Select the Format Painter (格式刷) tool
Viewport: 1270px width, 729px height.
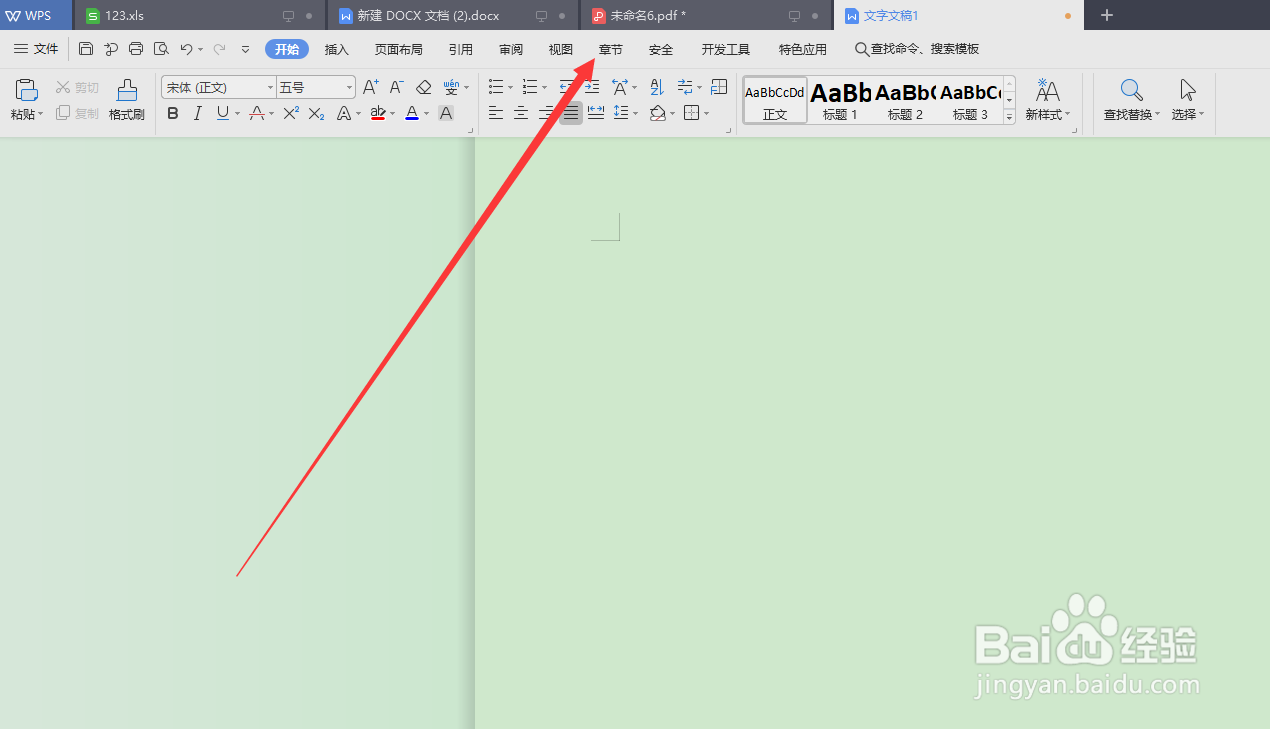127,100
